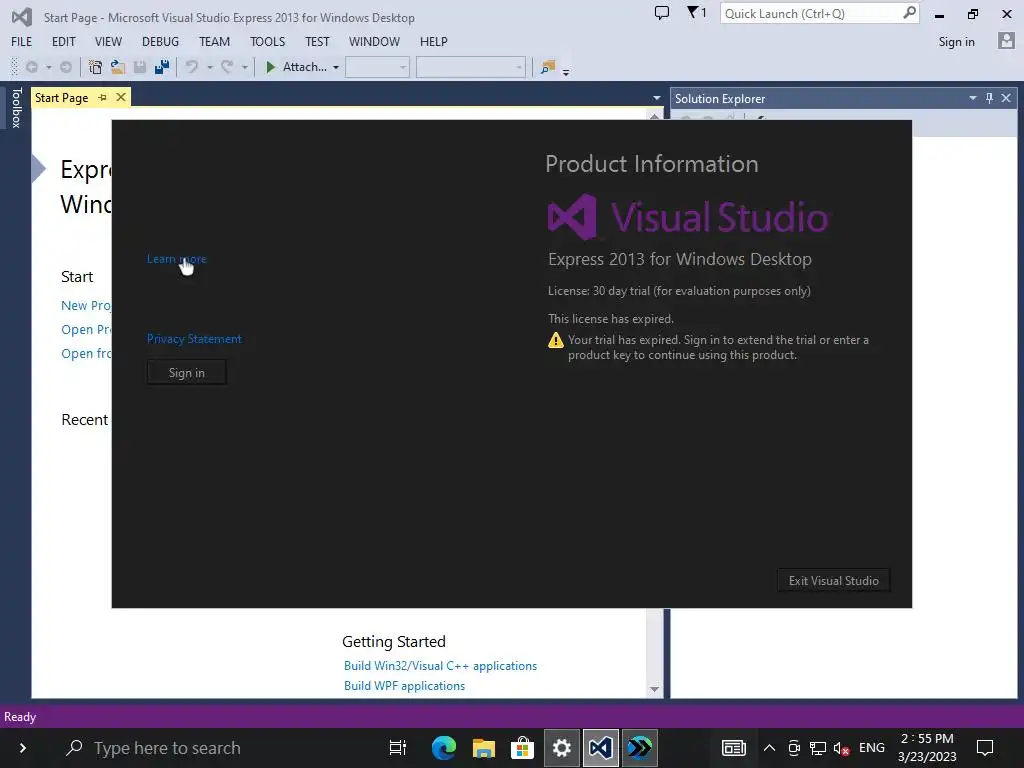Expand the Redo history dropdown arrow
This screenshot has height=768, width=1024.
click(245, 67)
